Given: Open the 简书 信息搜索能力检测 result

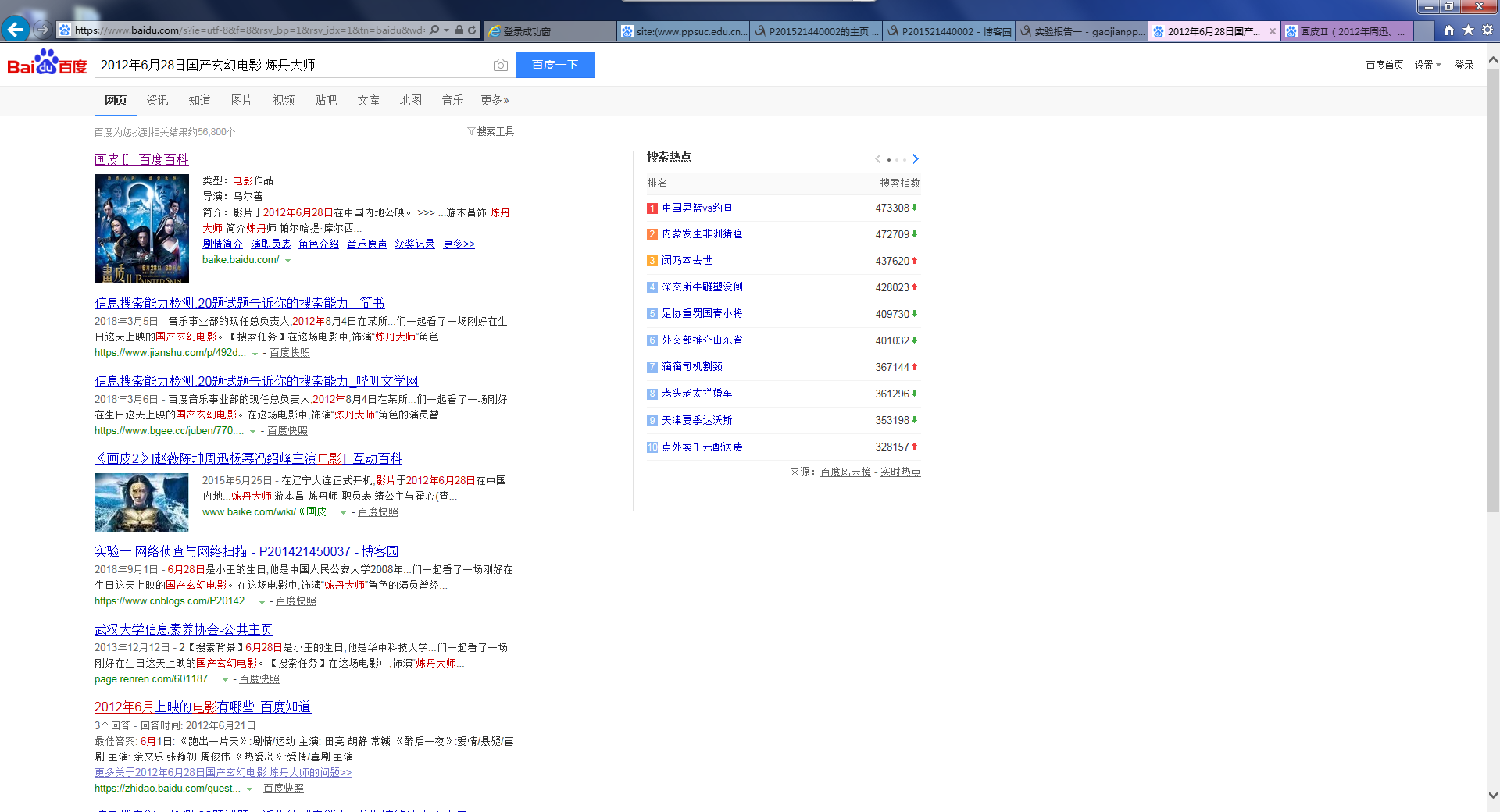Looking at the screenshot, I should 240,303.
